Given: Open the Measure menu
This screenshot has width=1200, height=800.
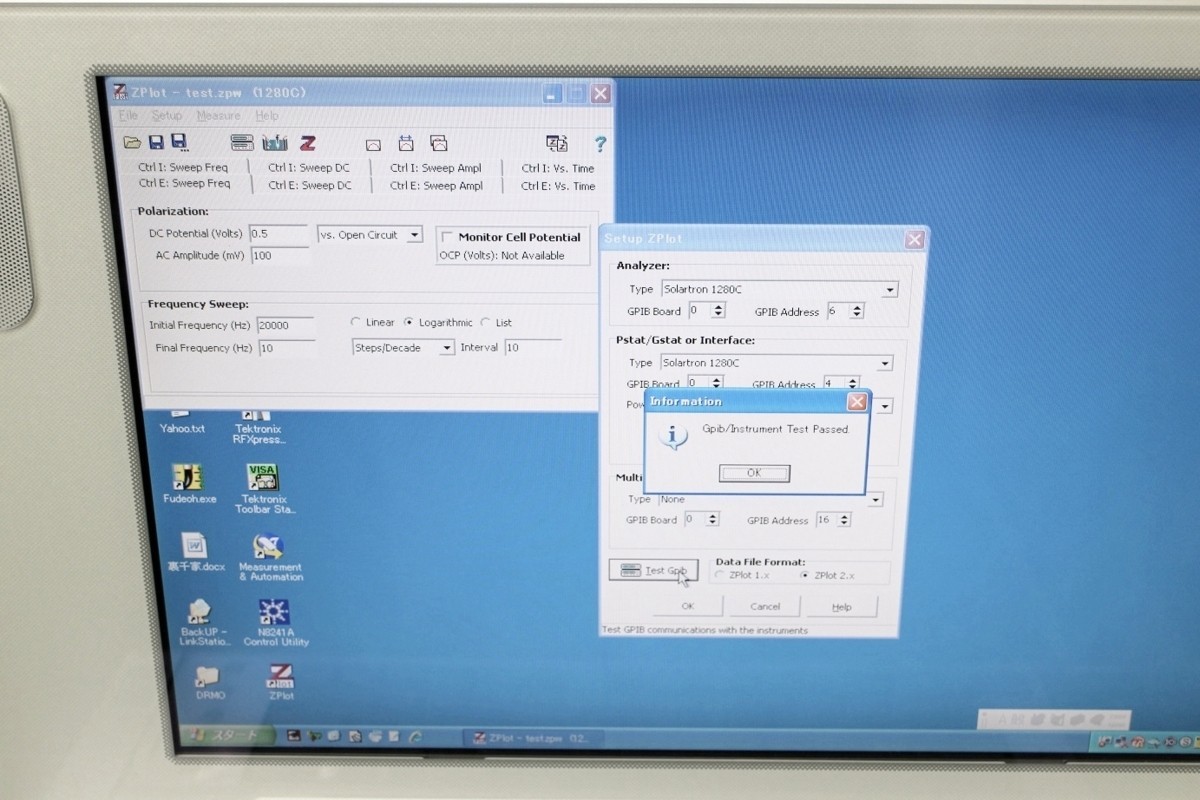Looking at the screenshot, I should (x=218, y=116).
